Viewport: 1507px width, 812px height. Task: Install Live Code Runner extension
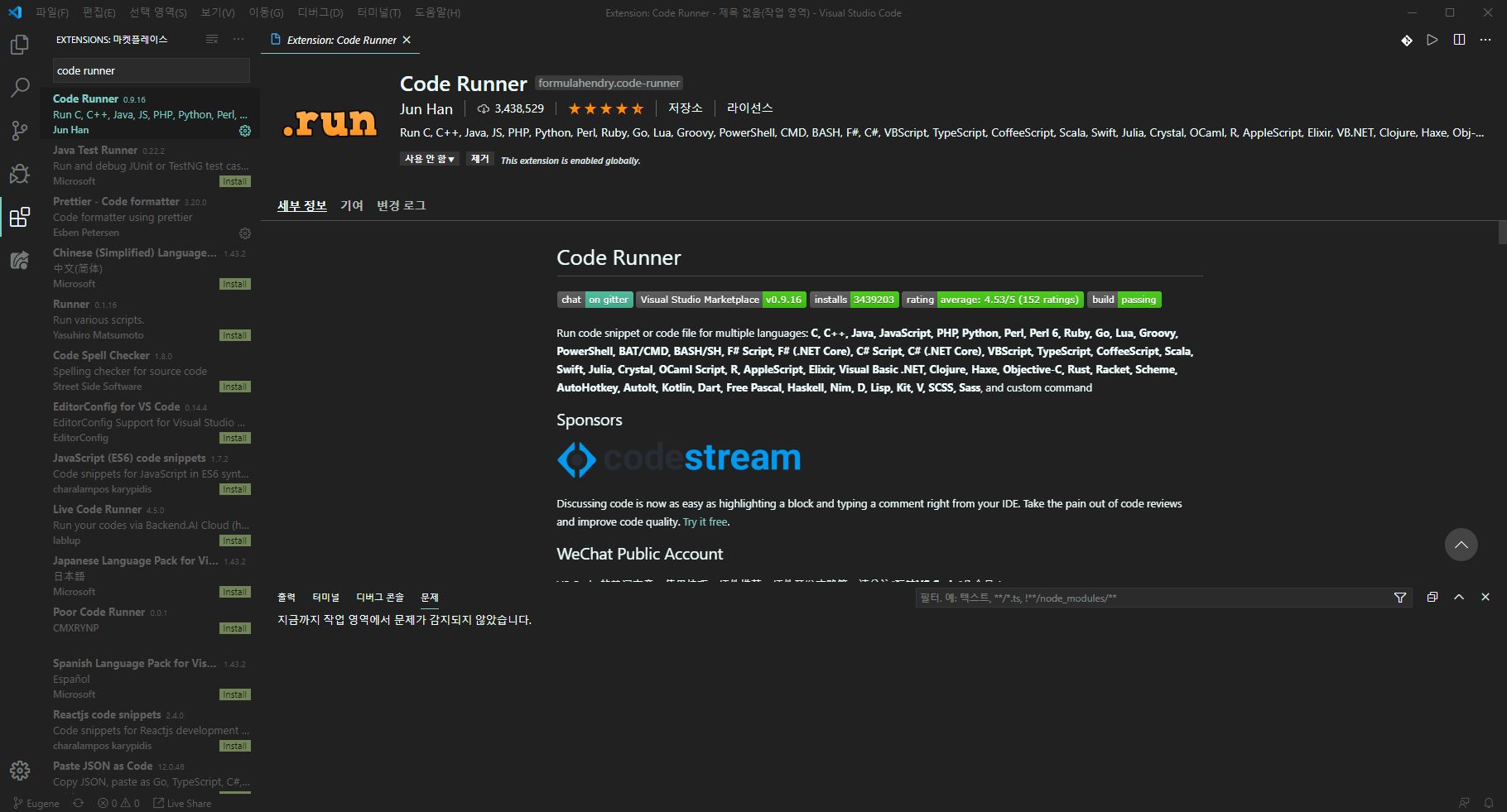(x=234, y=541)
